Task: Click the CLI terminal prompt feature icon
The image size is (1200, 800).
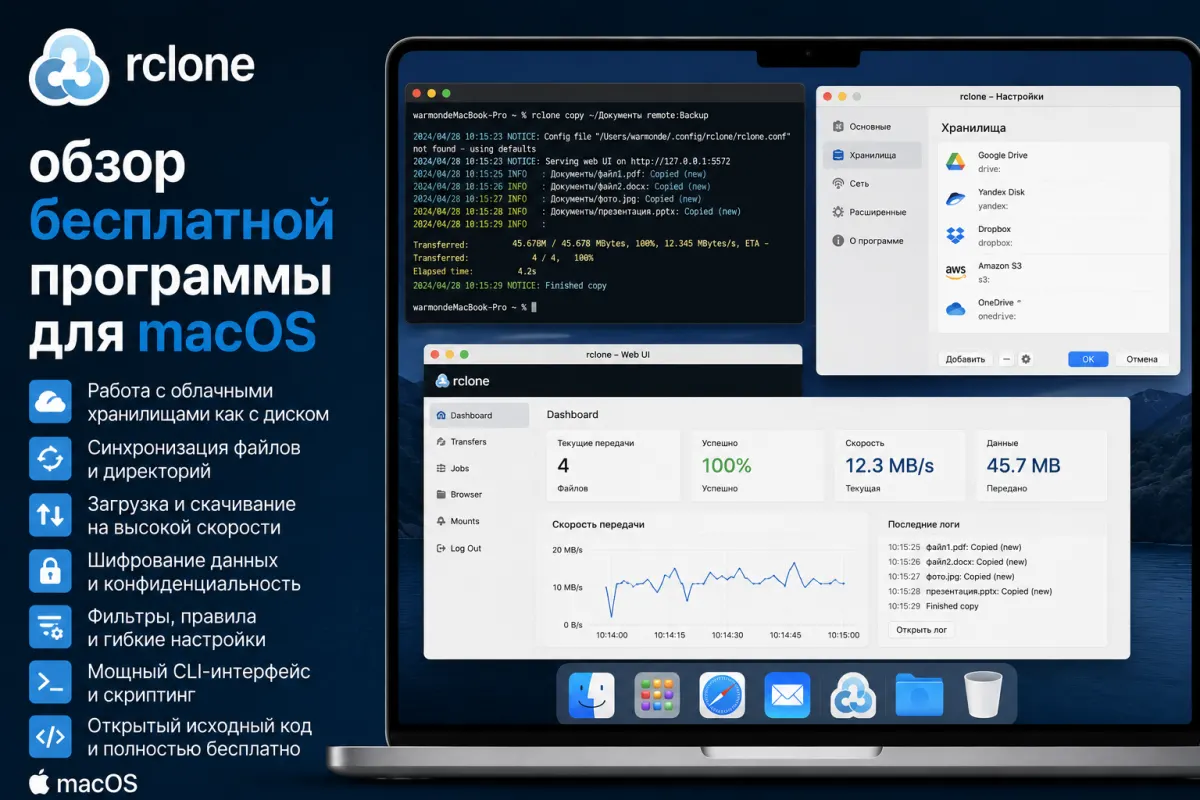Action: click(x=50, y=682)
